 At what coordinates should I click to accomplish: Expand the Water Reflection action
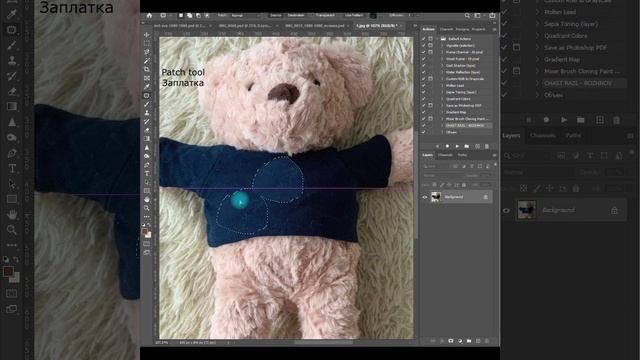(x=442, y=72)
